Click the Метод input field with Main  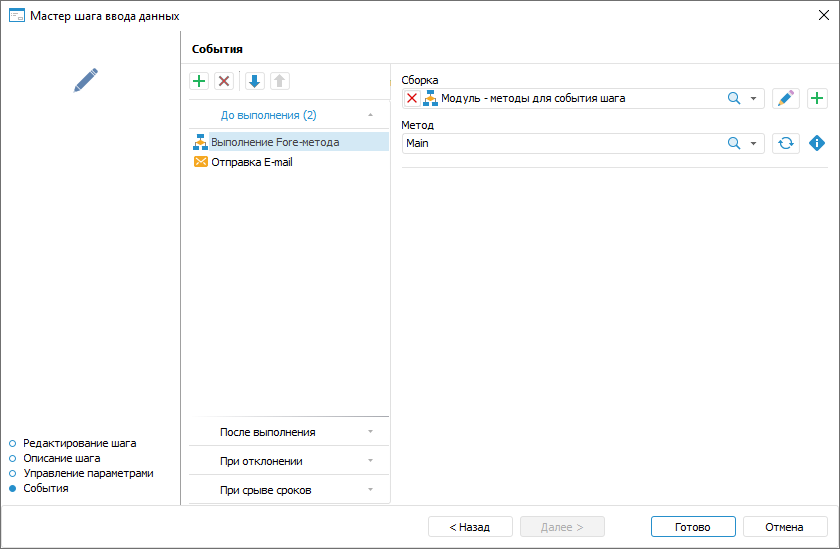click(x=560, y=143)
